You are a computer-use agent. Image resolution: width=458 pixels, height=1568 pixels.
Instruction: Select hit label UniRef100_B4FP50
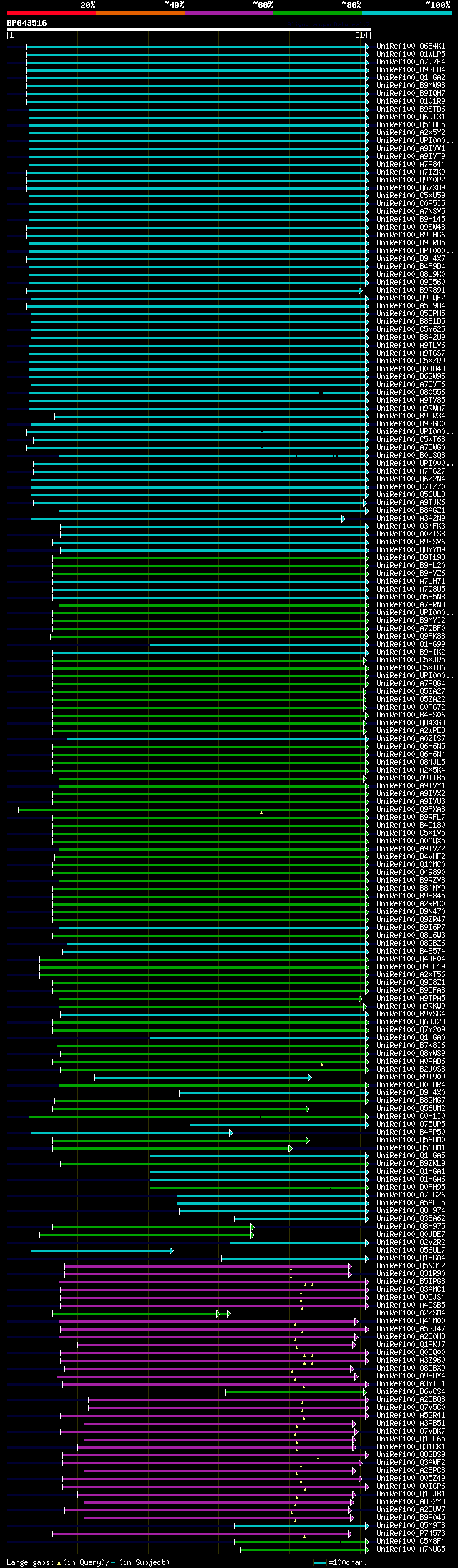411,1132
